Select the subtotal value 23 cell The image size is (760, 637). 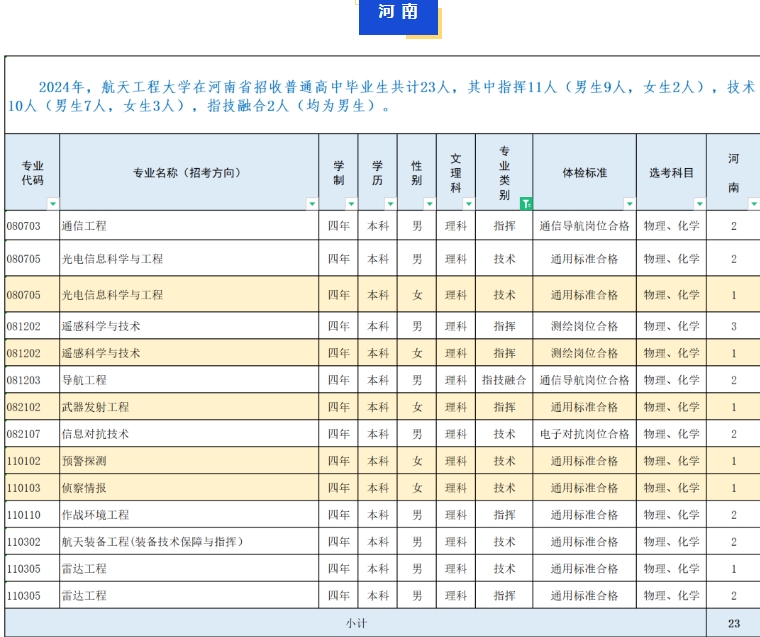click(733, 622)
